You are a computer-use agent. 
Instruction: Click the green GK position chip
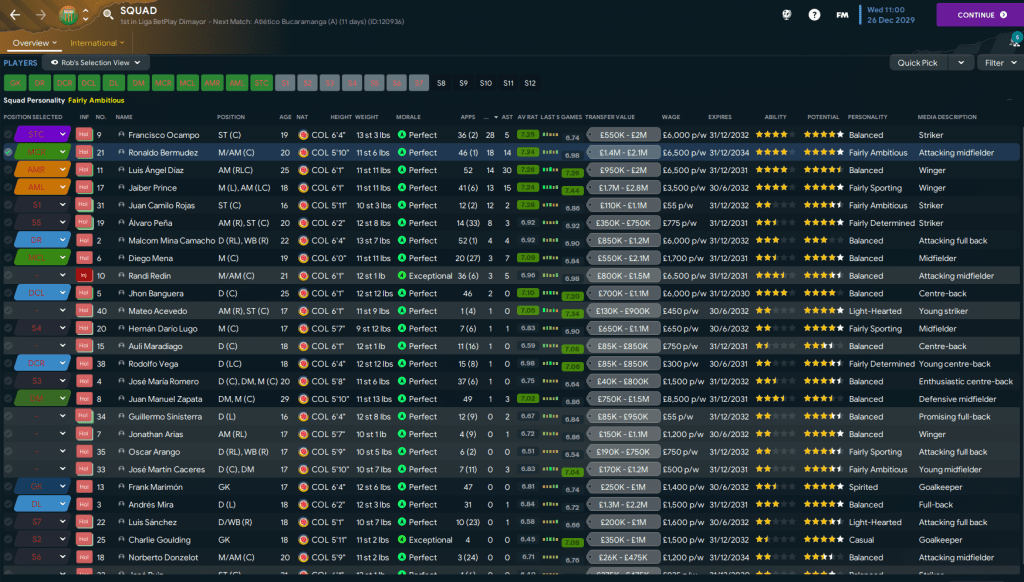coord(15,83)
